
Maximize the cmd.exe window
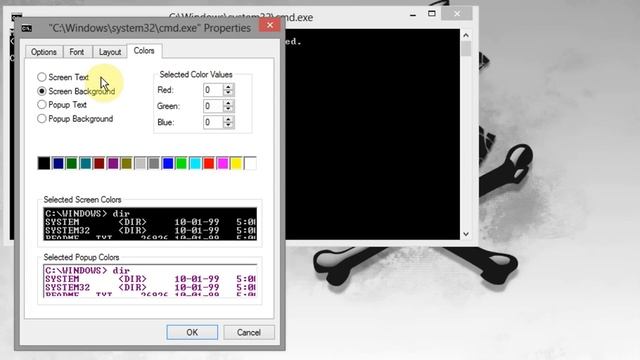tap(431, 14)
